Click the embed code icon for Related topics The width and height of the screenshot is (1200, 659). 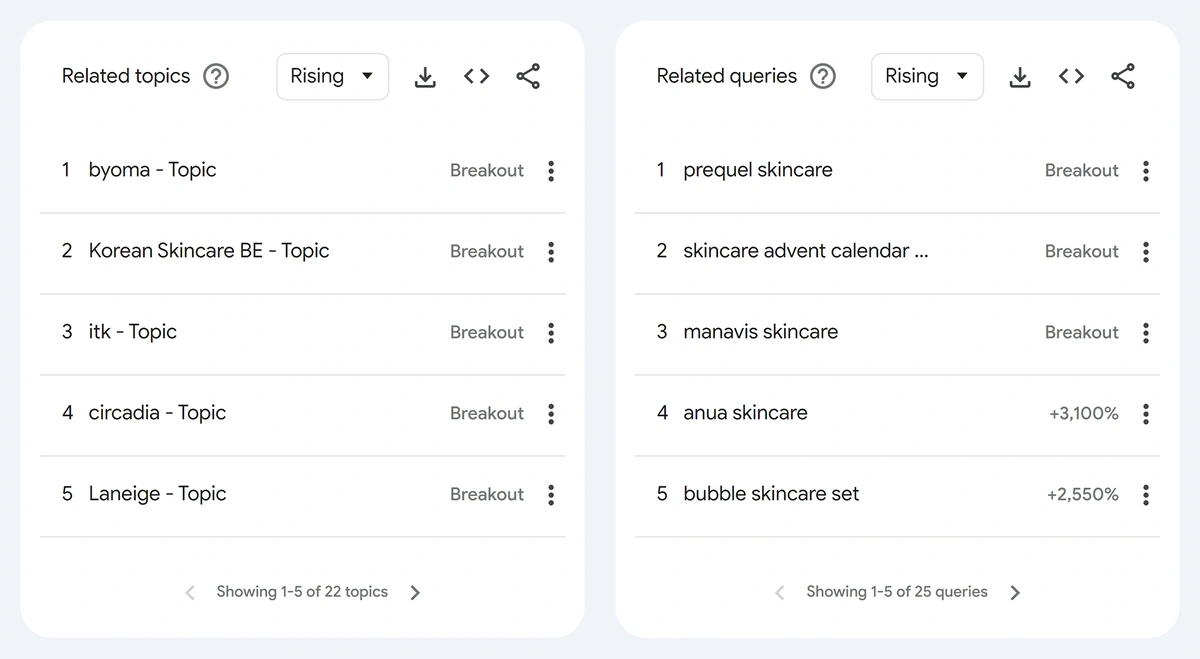pyautogui.click(x=477, y=77)
